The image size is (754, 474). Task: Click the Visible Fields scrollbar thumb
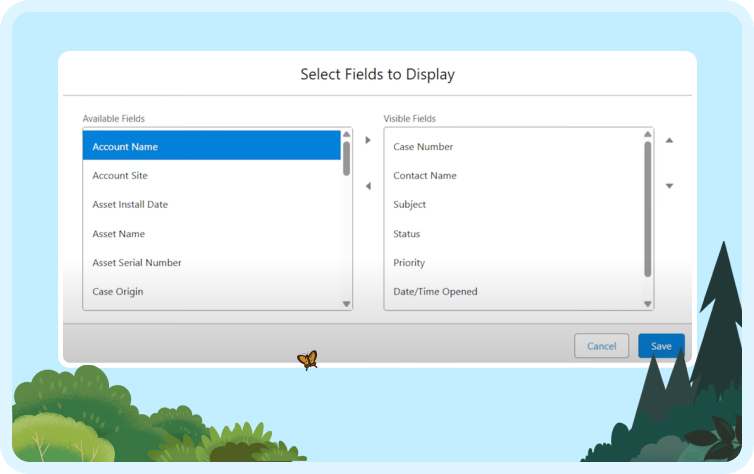click(x=647, y=209)
